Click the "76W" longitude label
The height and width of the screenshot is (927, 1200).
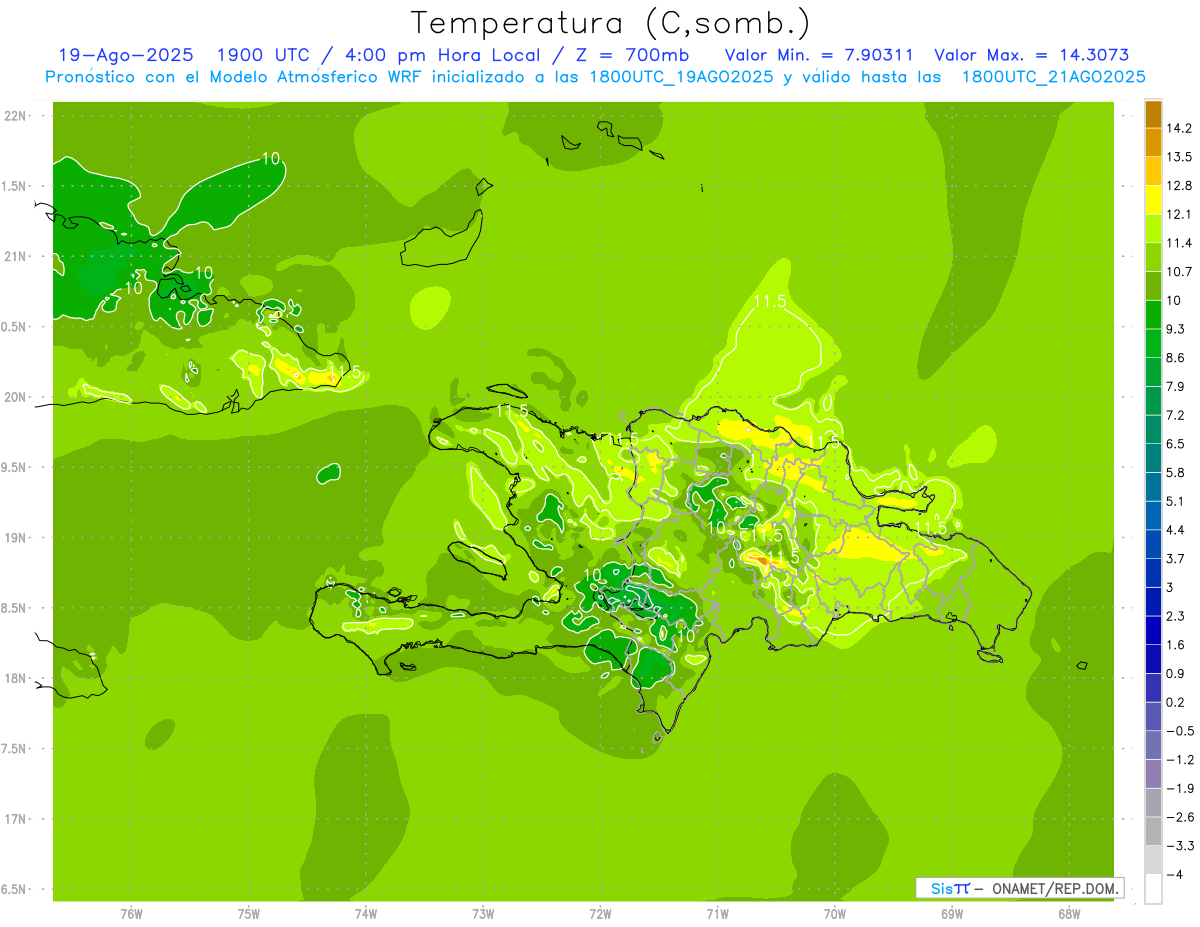pos(131,914)
